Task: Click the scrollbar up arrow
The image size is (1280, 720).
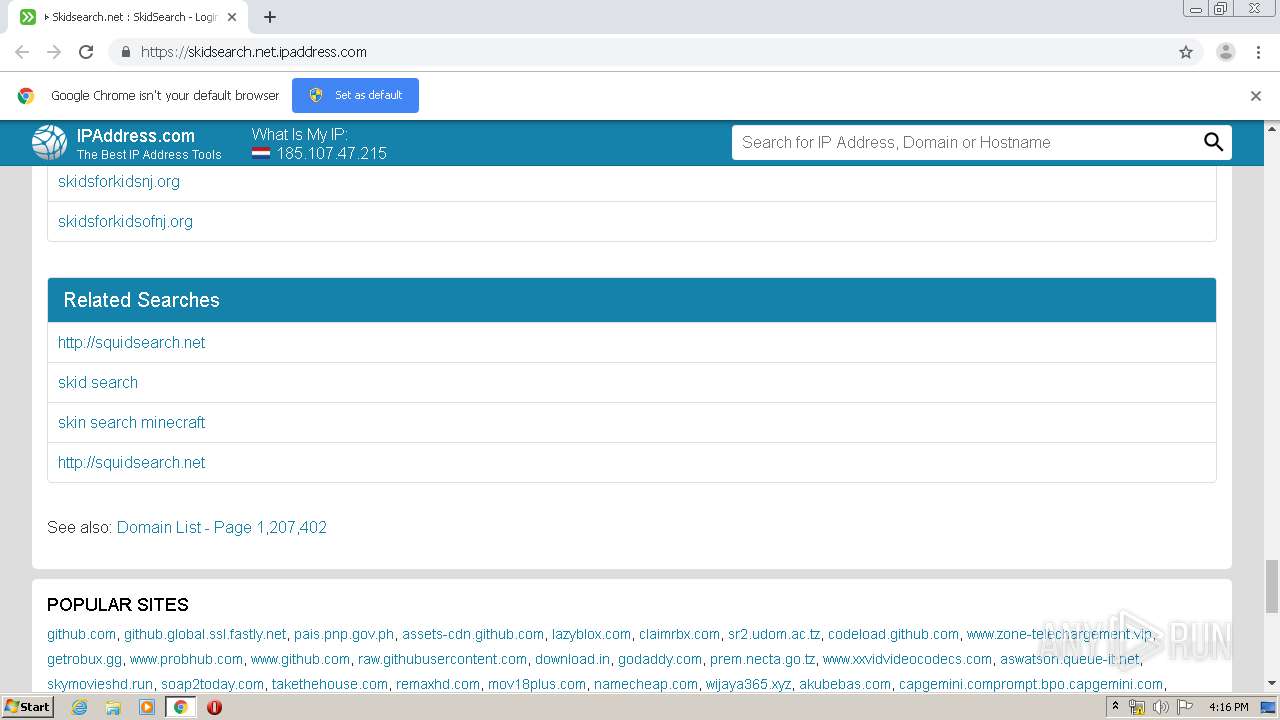Action: click(1272, 128)
